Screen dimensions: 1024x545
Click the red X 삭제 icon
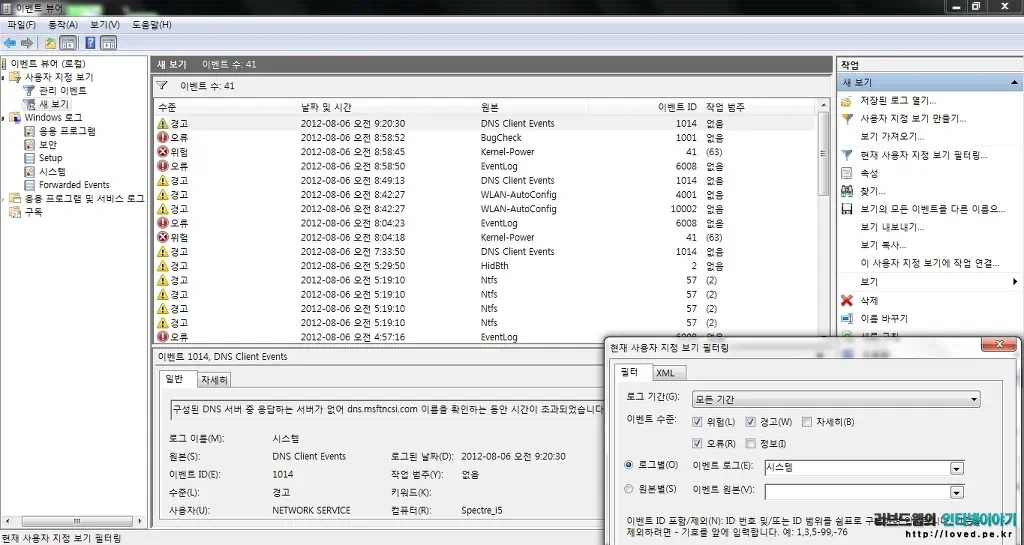tap(847, 301)
